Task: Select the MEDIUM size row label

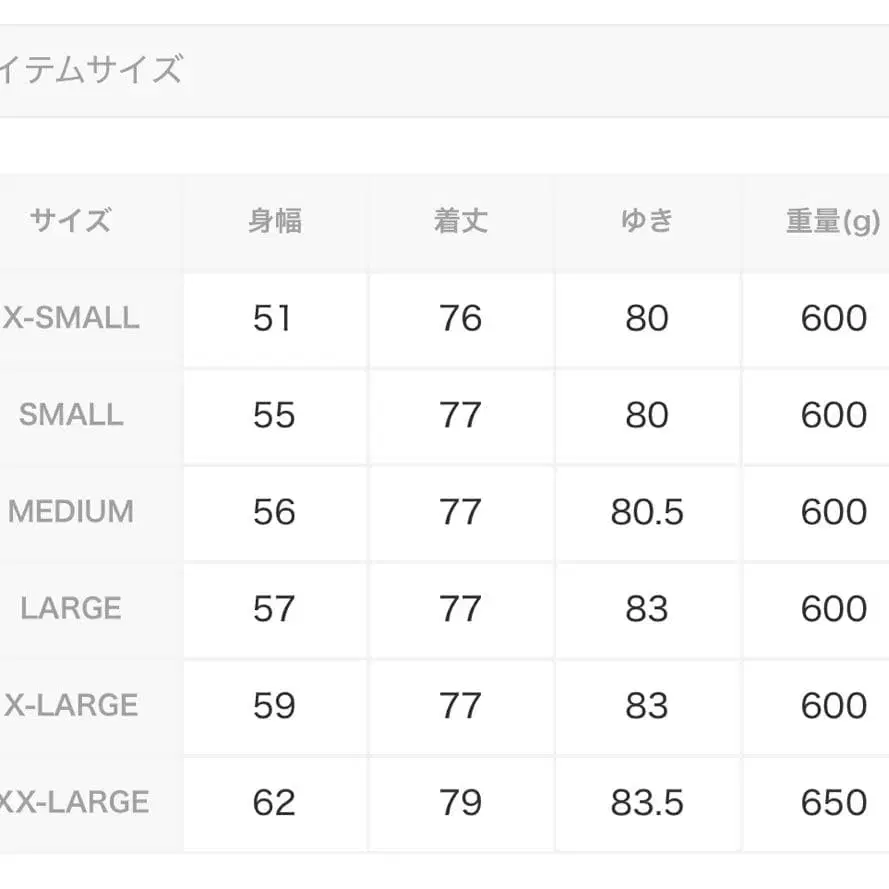Action: pyautogui.click(x=71, y=512)
